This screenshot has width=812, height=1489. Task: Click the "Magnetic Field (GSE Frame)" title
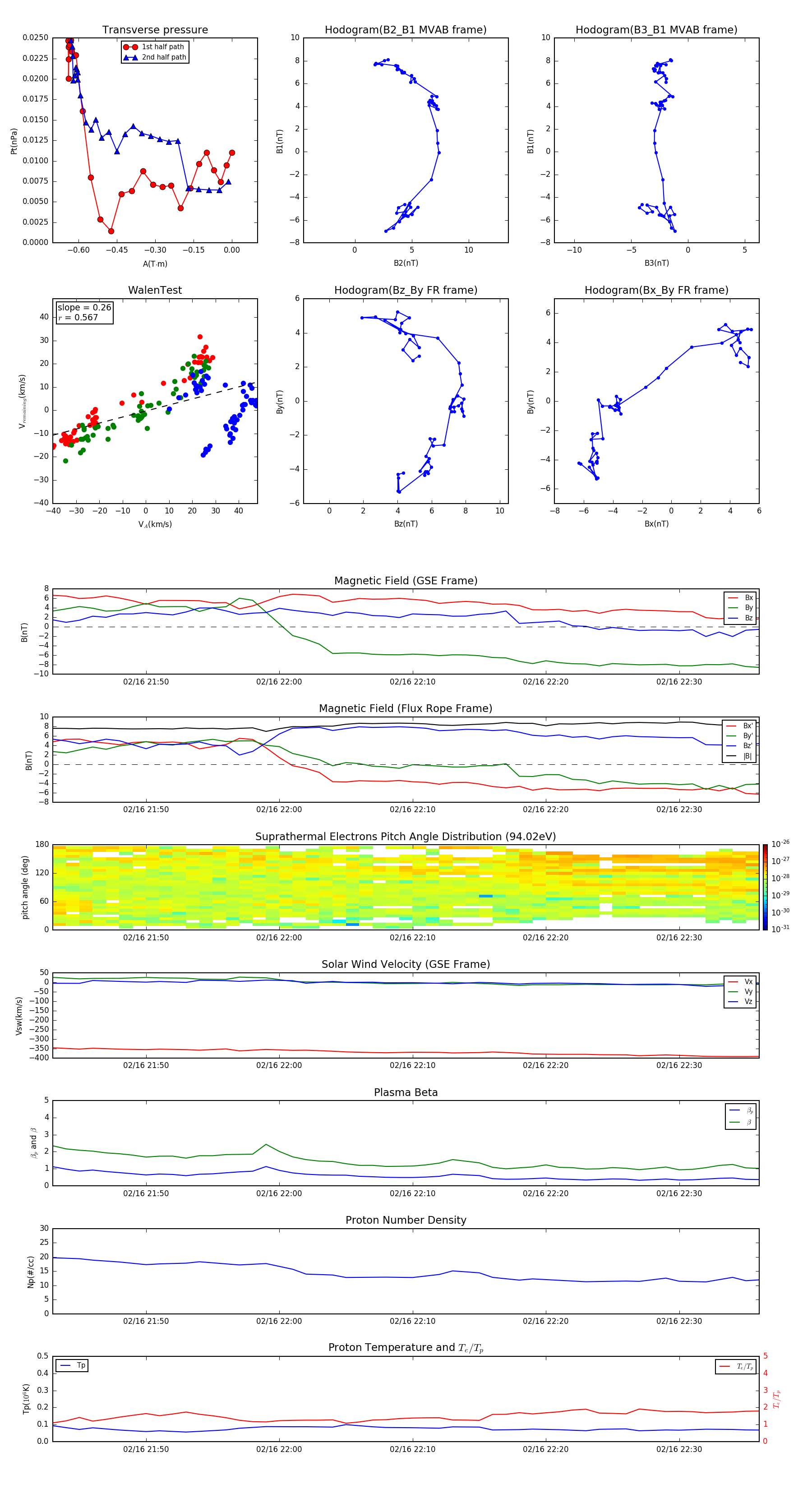click(406, 581)
